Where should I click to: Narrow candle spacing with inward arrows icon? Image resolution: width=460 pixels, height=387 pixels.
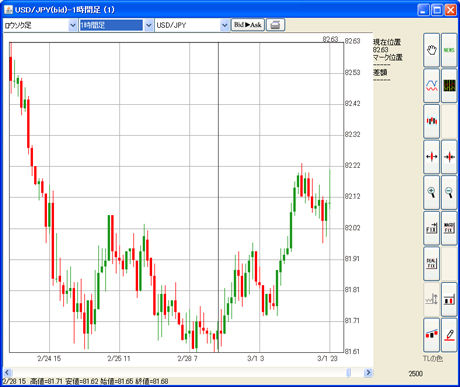[x=449, y=157]
